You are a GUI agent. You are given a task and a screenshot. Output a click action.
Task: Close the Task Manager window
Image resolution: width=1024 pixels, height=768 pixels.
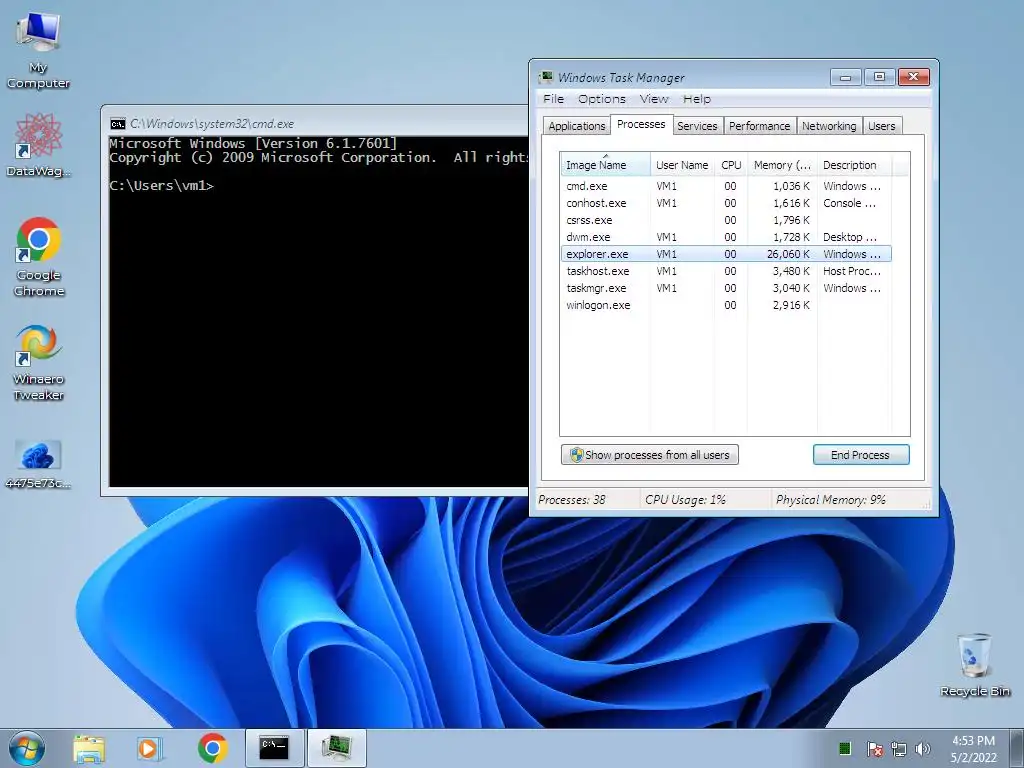914,77
